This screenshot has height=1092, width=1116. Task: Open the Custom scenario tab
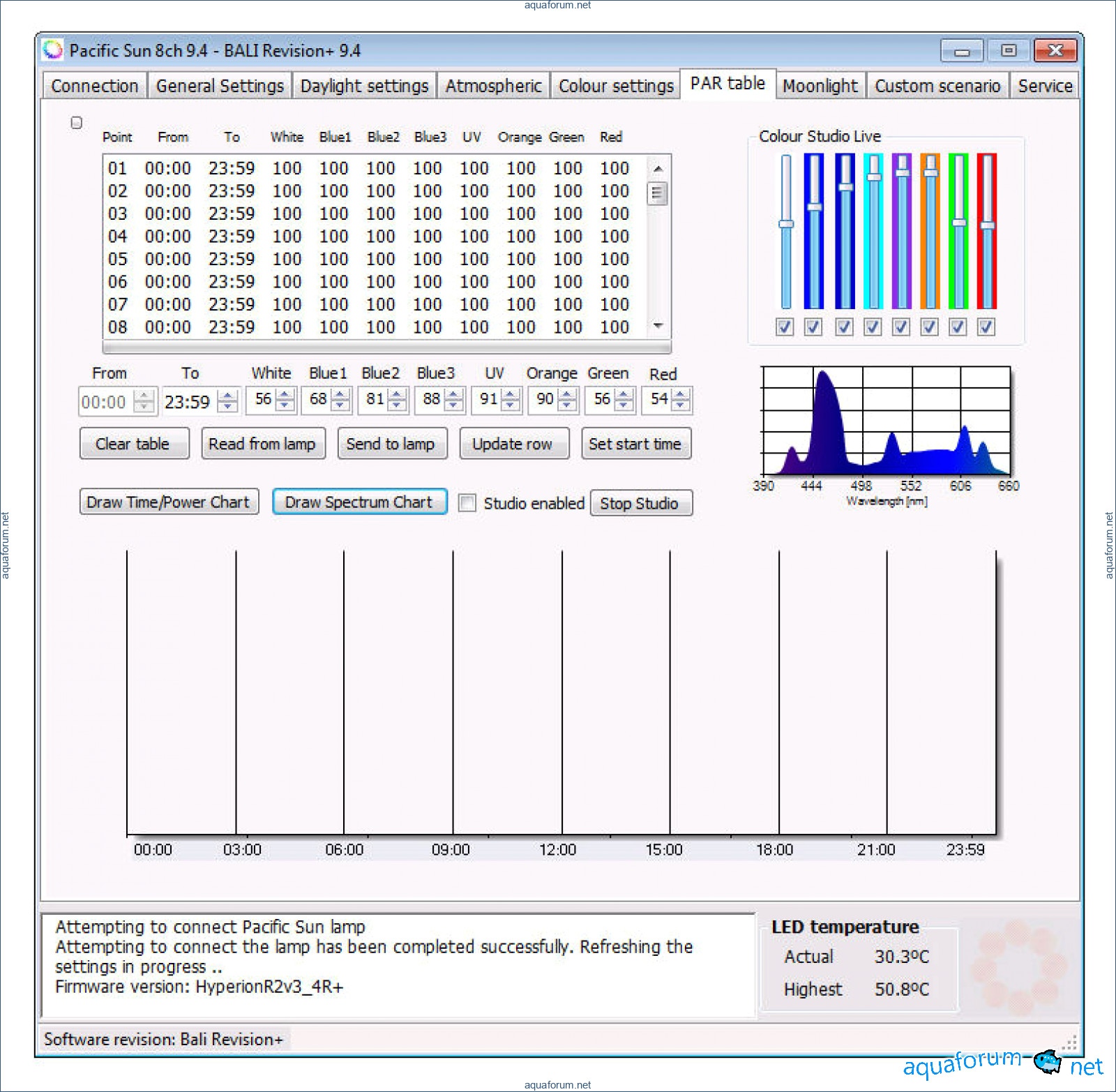click(x=937, y=86)
